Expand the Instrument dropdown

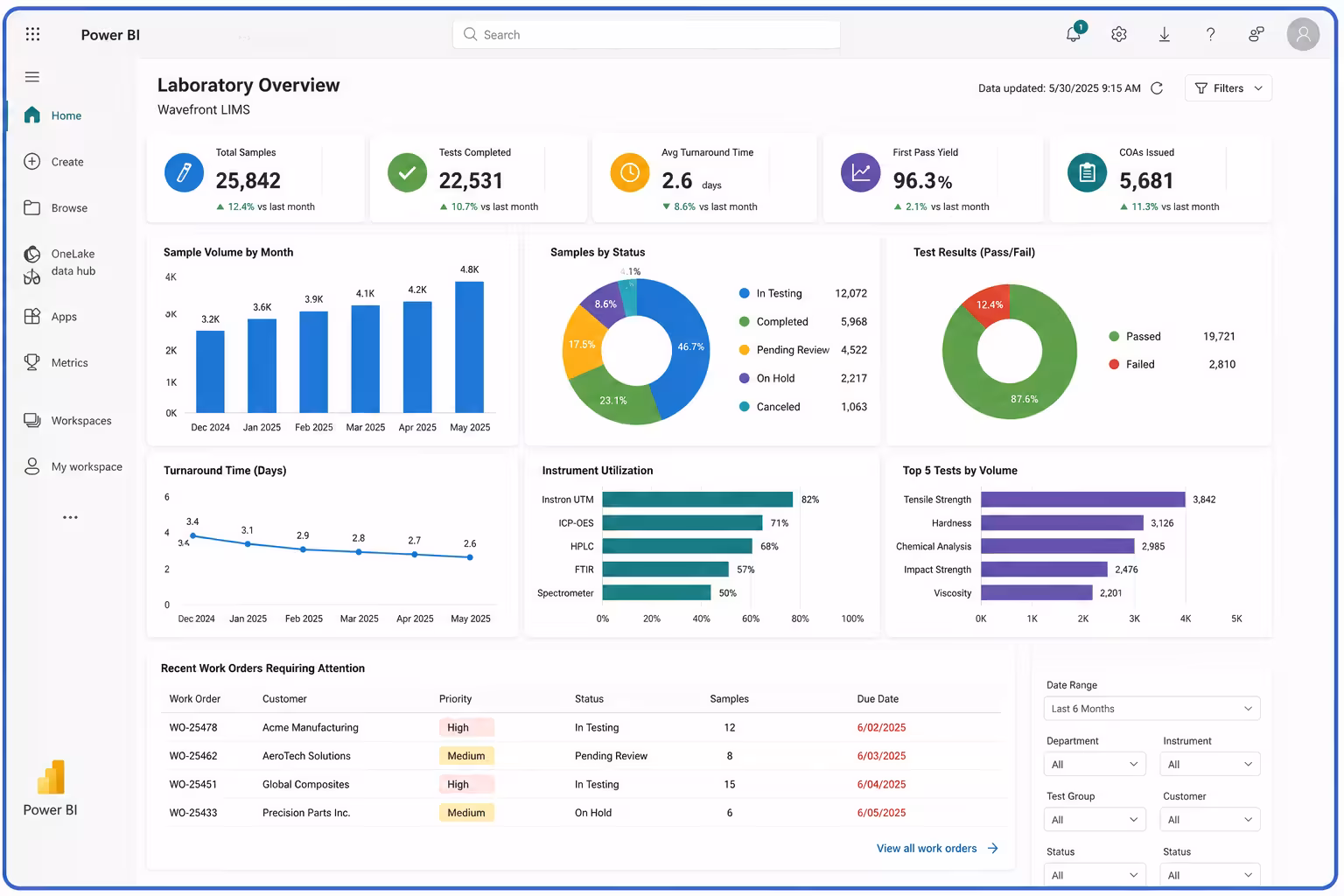(x=1210, y=764)
